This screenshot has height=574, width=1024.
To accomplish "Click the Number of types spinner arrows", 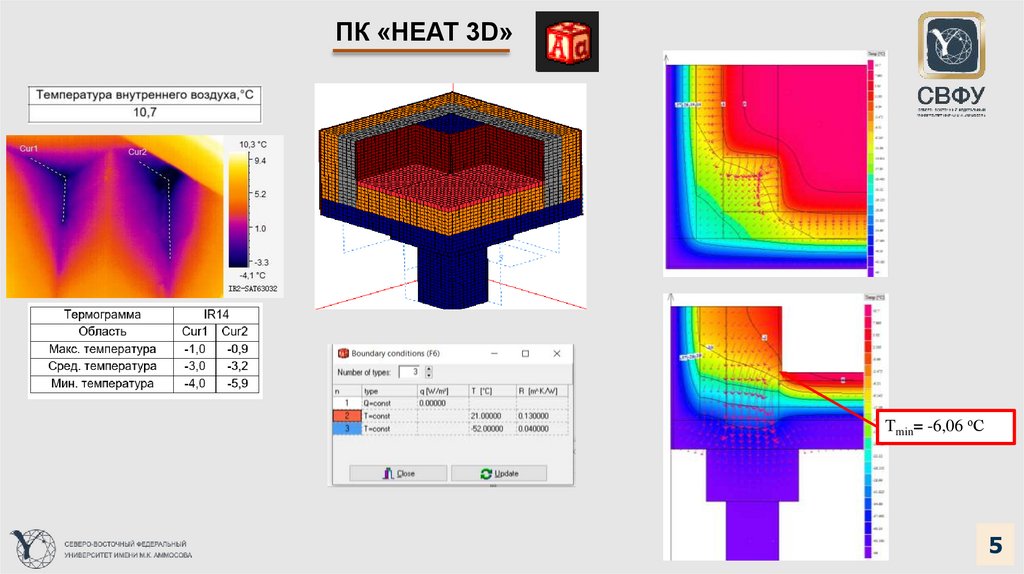I will [x=429, y=372].
